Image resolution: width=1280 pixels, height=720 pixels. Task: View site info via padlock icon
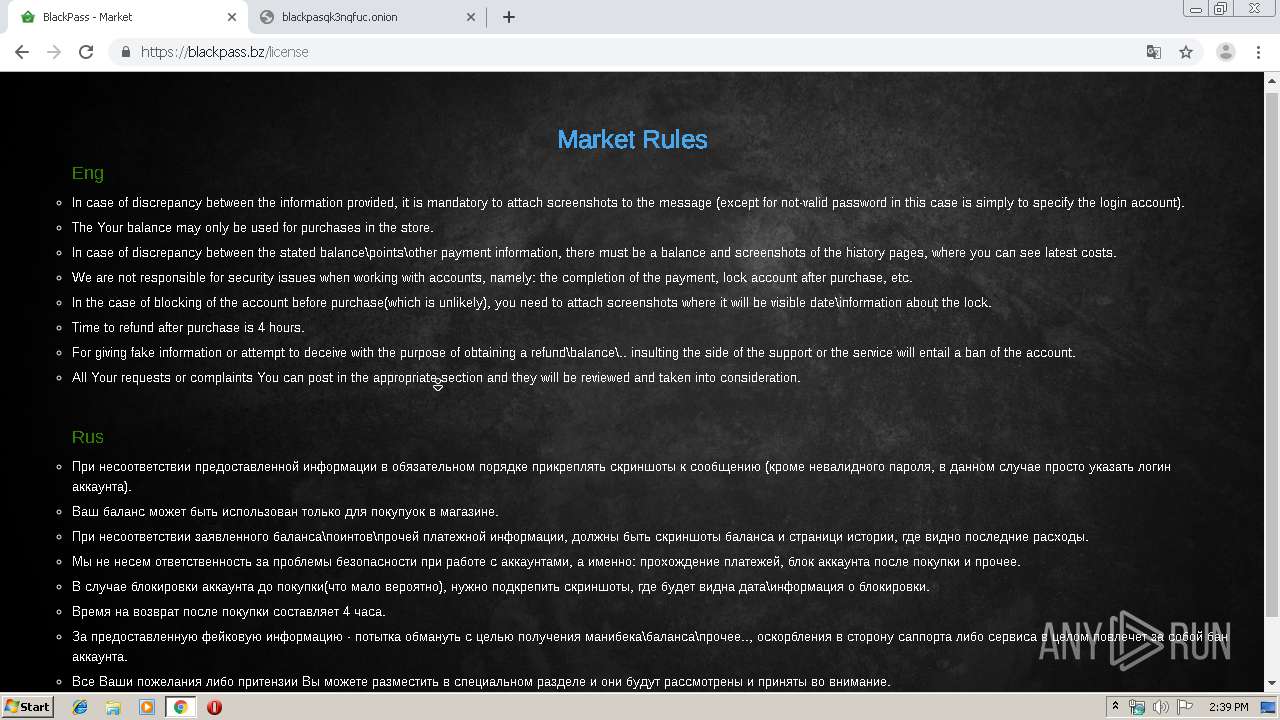[125, 52]
